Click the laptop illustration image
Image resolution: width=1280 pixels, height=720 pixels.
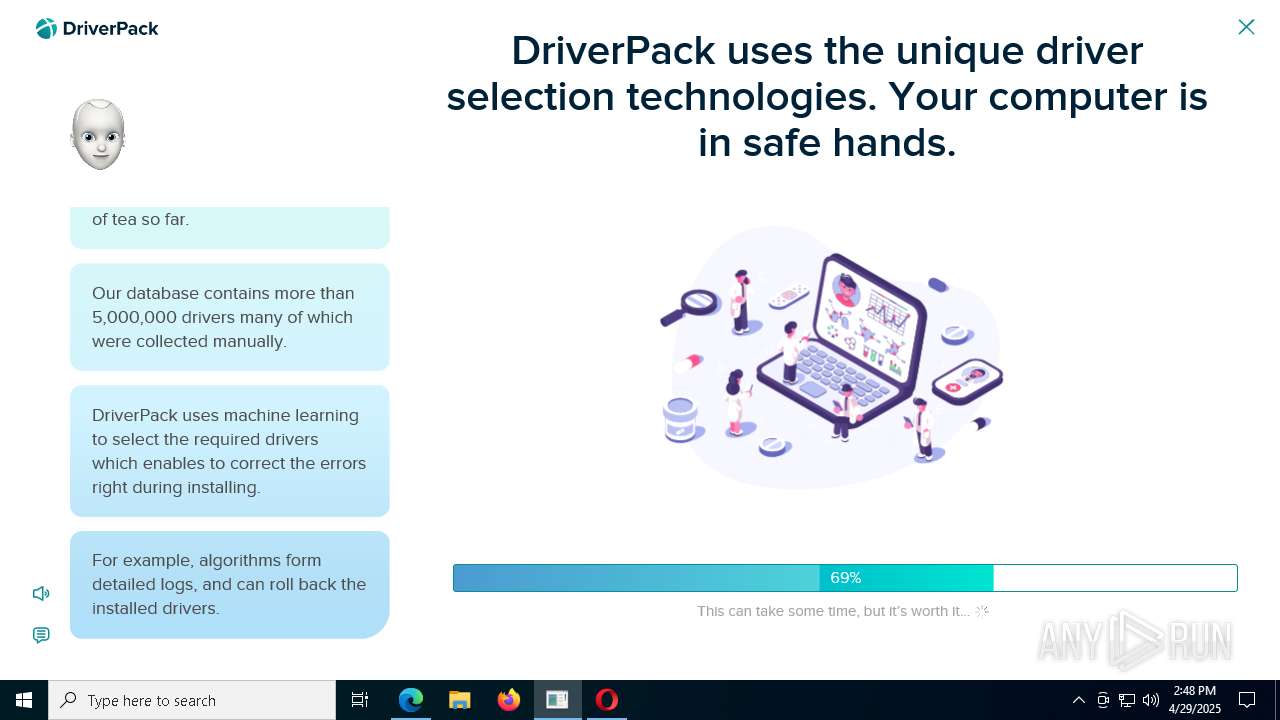pyautogui.click(x=832, y=357)
